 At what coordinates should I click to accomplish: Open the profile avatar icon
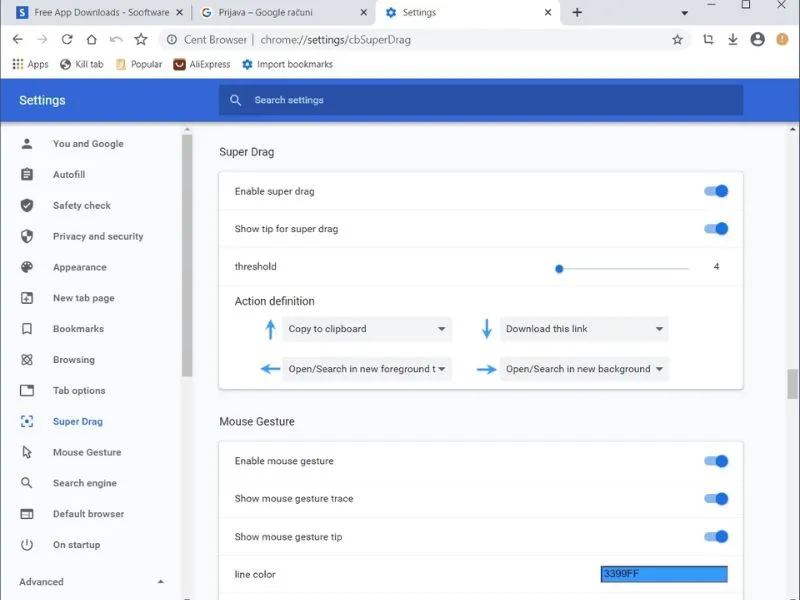coord(758,39)
